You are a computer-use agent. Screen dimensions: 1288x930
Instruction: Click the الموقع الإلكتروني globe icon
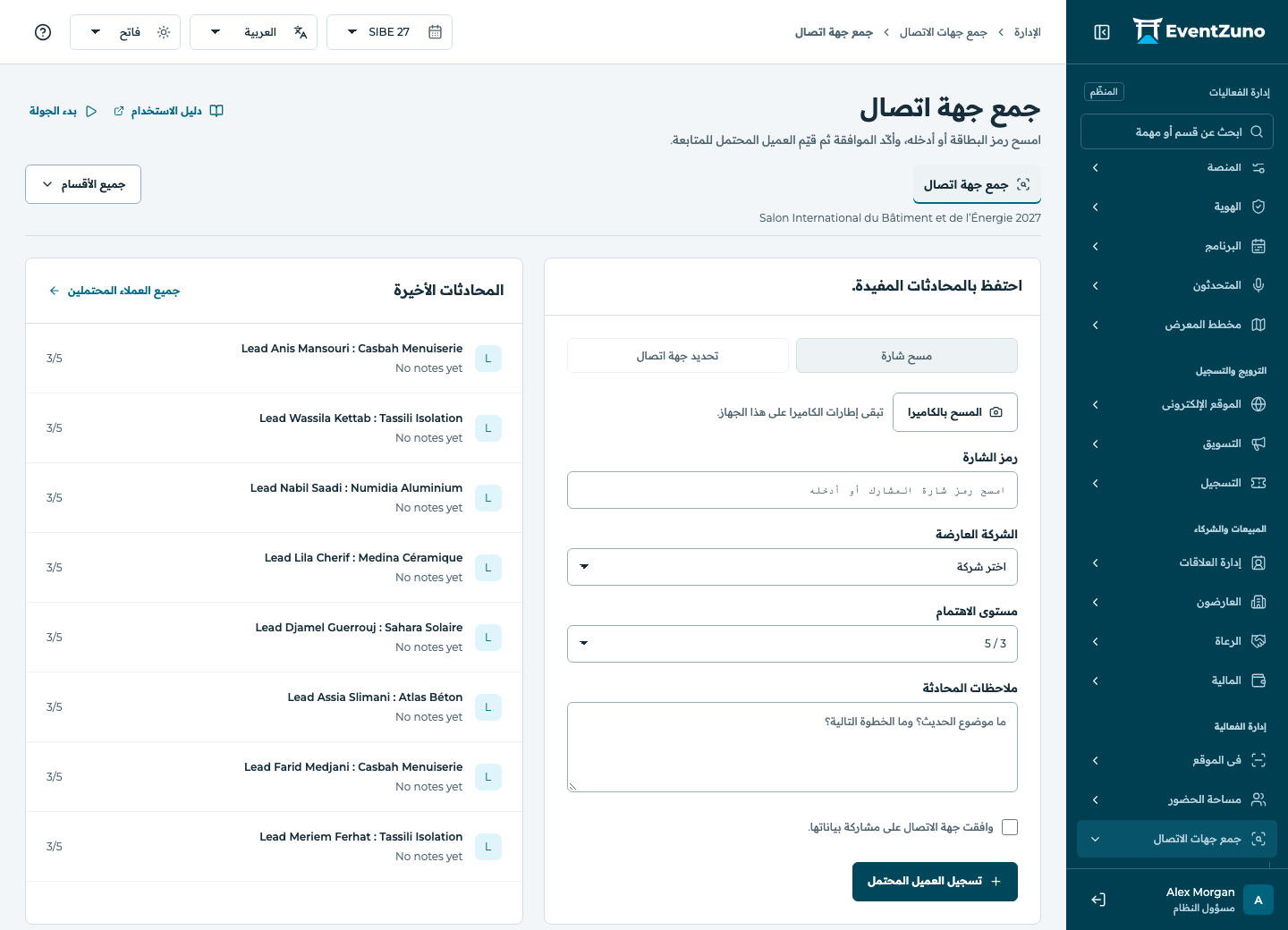click(1258, 405)
